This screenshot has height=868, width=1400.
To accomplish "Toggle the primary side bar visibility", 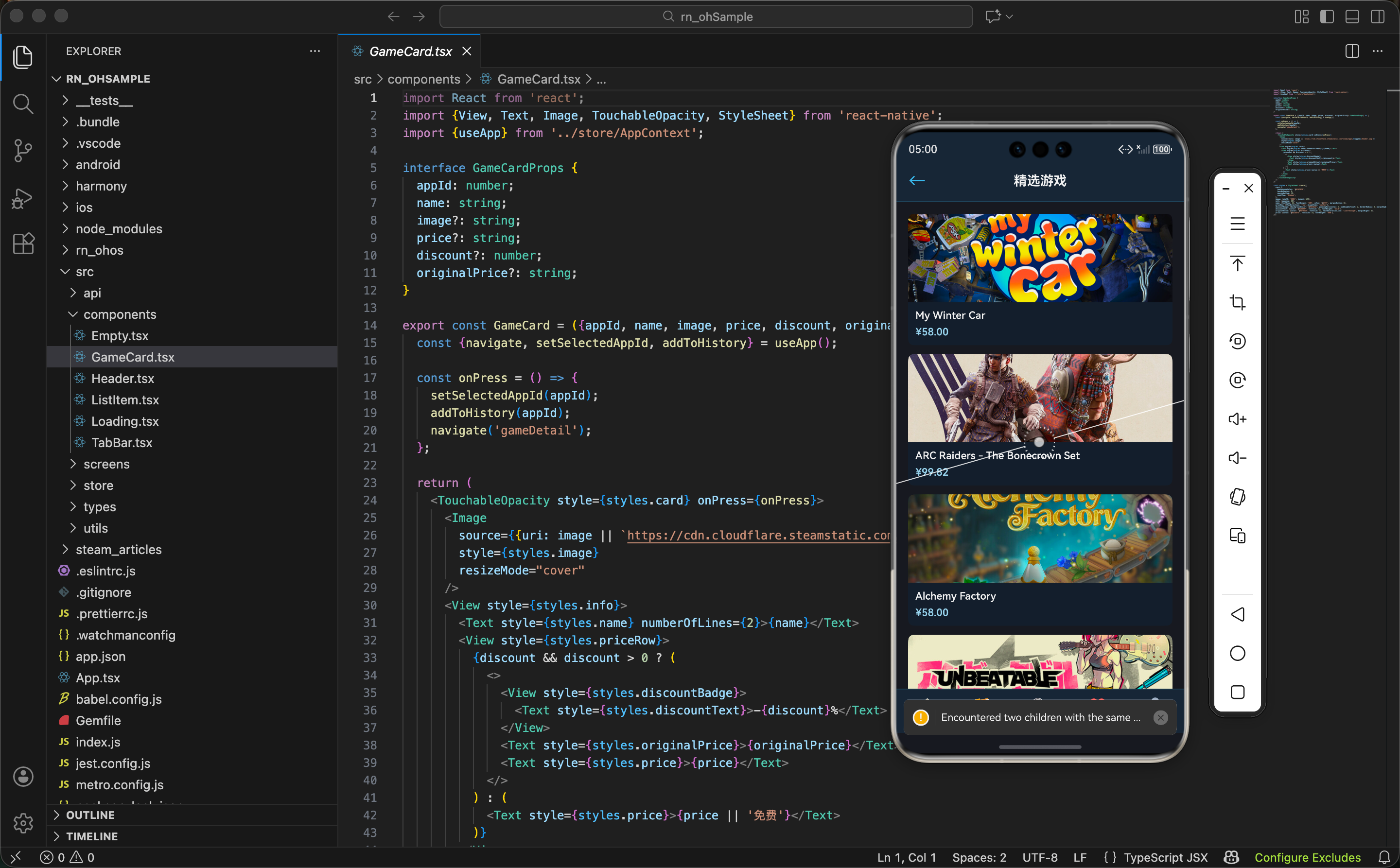I will pos(1327,17).
